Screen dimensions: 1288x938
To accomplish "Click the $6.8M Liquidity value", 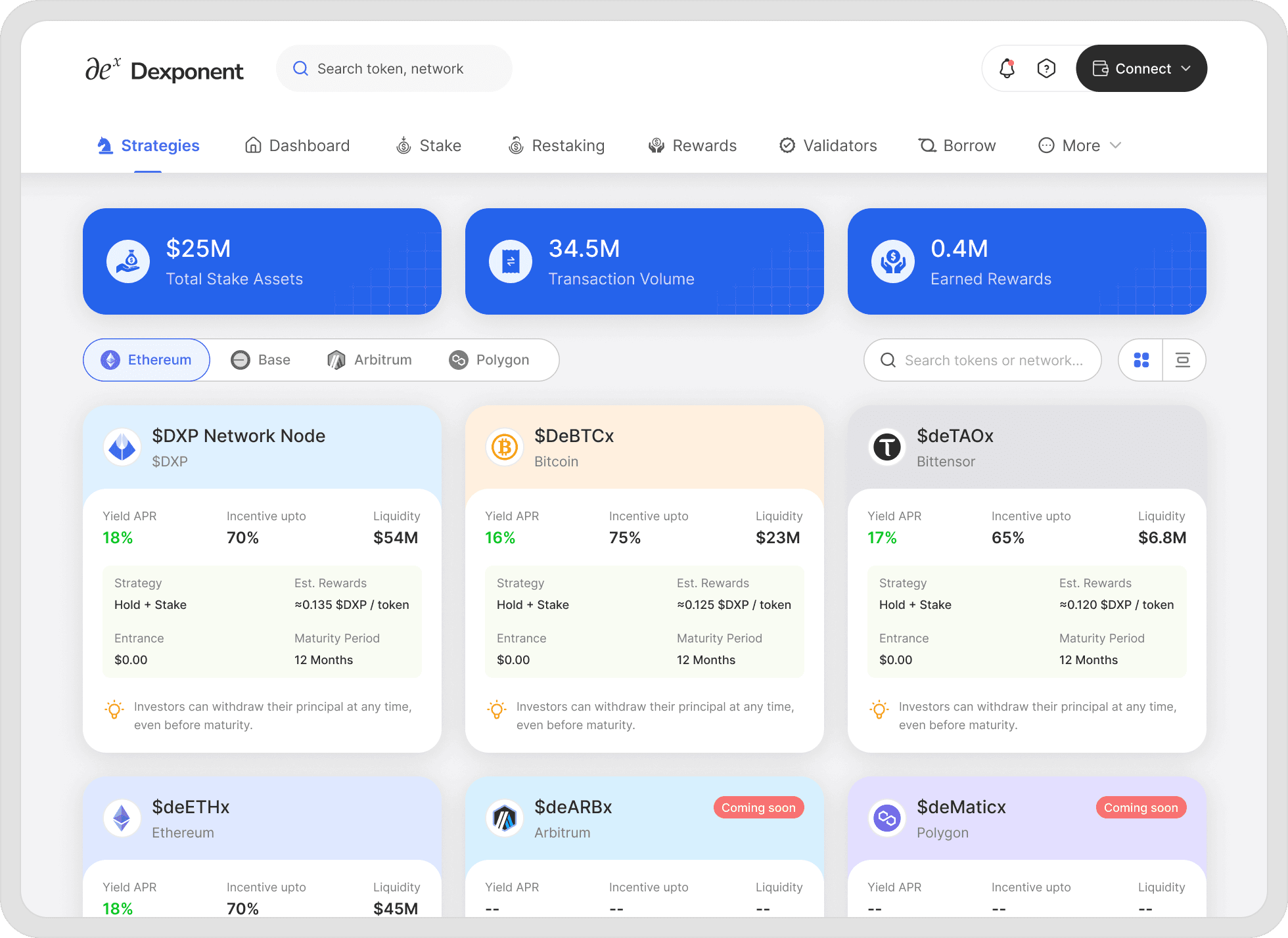I will coord(1162,538).
